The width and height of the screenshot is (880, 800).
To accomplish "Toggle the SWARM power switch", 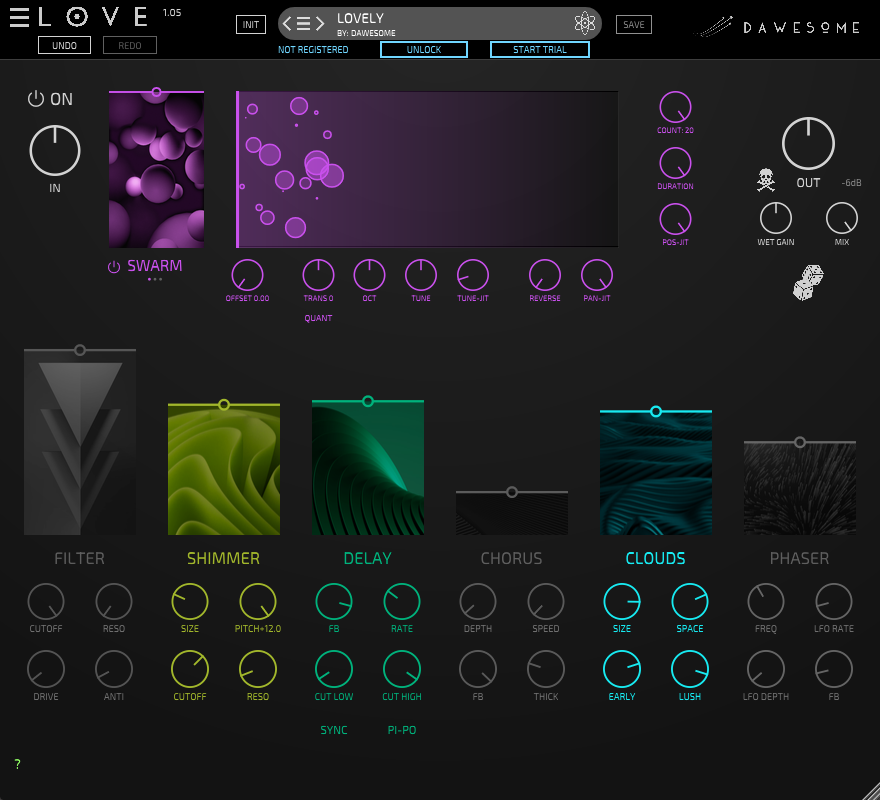I will click(114, 267).
